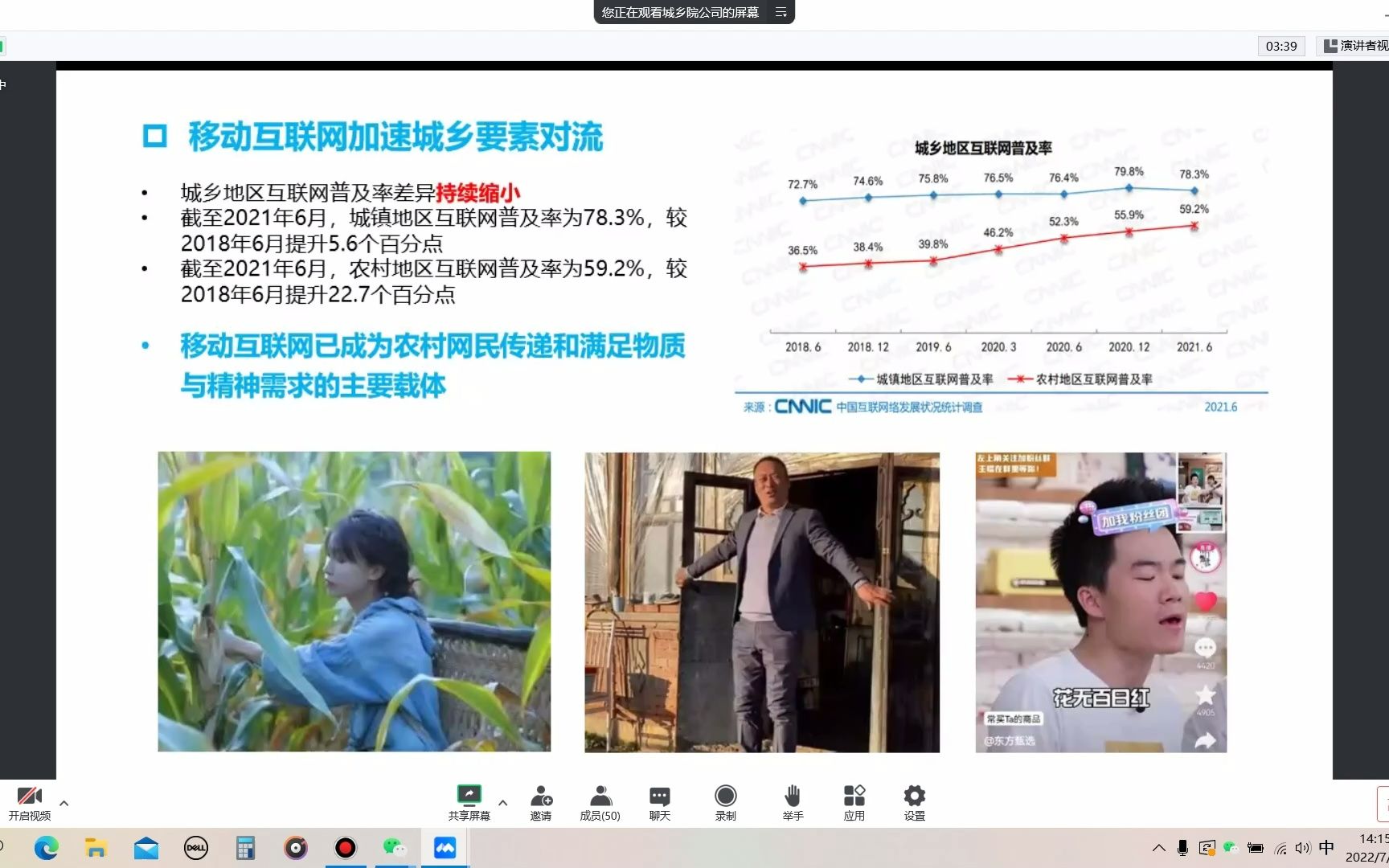1389x868 pixels.
Task: Click the 59.2% data label on chart
Action: [x=1194, y=209]
